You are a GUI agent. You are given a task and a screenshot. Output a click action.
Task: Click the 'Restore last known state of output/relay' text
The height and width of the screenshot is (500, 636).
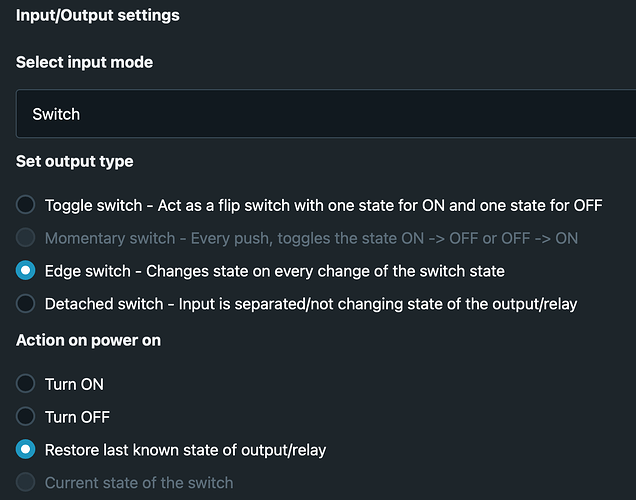pos(185,450)
